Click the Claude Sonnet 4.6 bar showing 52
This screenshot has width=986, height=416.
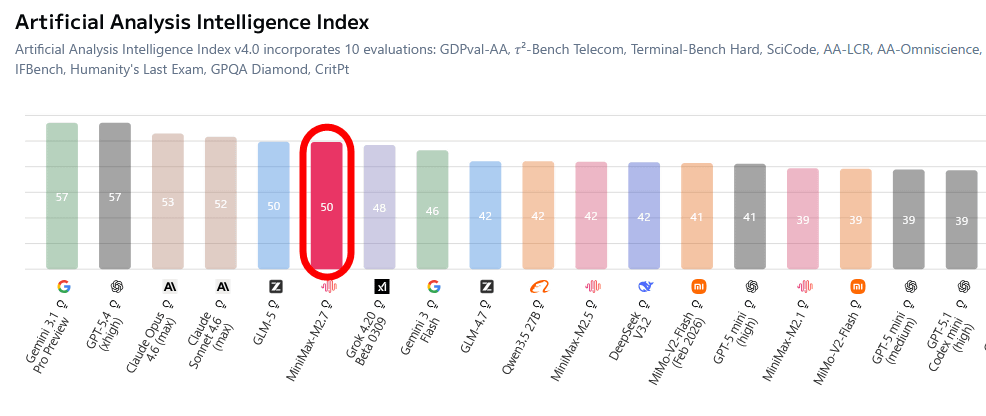pyautogui.click(x=221, y=203)
